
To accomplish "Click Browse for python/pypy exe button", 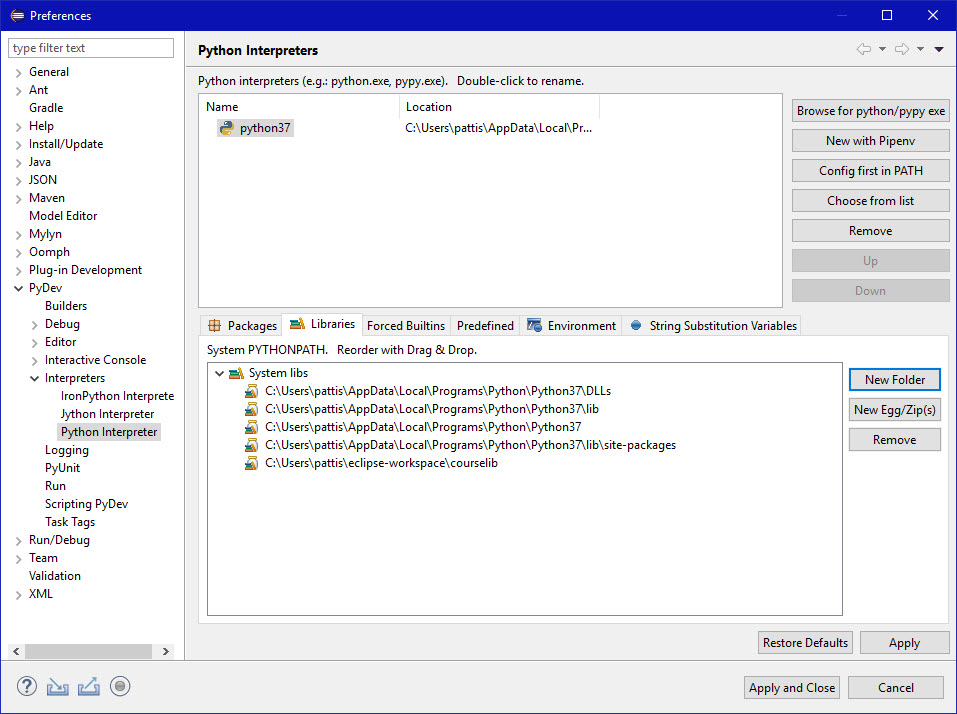I will (x=870, y=111).
